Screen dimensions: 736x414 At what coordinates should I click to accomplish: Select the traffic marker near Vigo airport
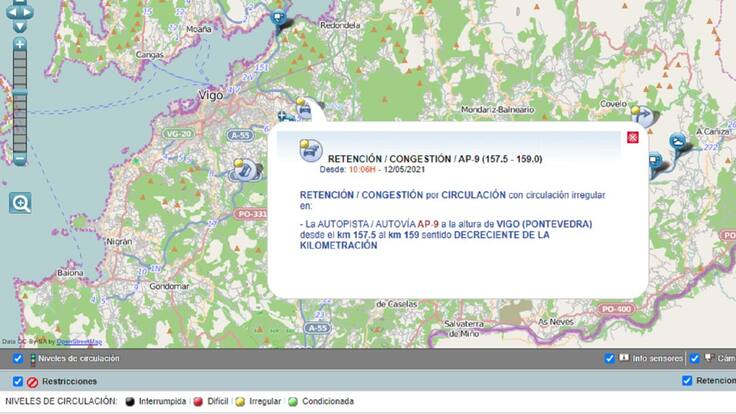302,108
